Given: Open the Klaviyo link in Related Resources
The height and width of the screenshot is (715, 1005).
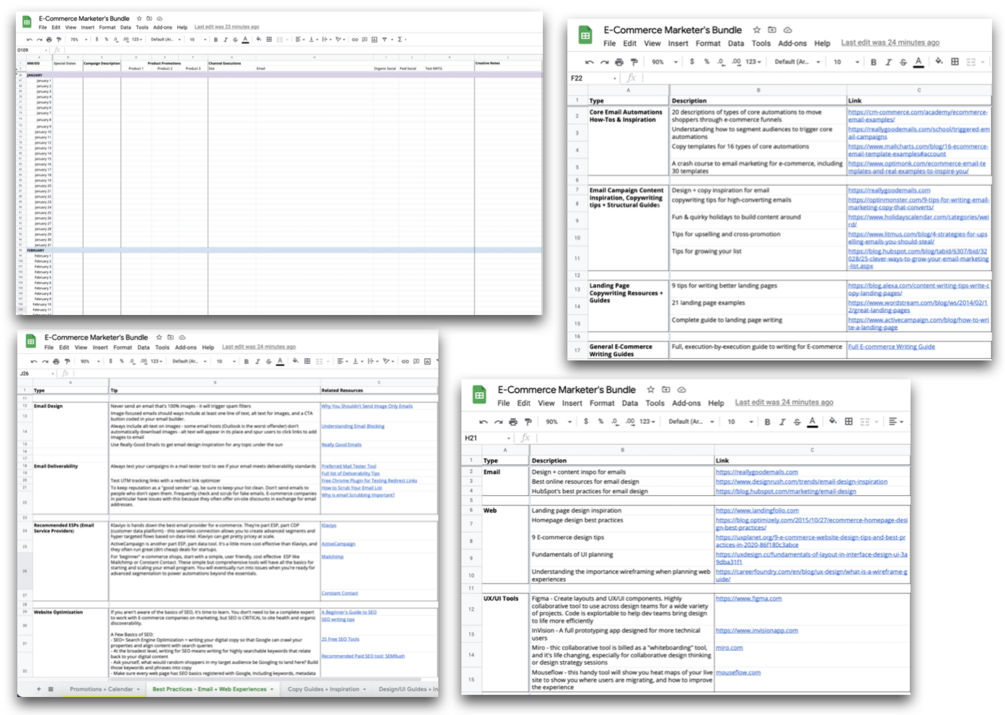Looking at the screenshot, I should [x=329, y=525].
